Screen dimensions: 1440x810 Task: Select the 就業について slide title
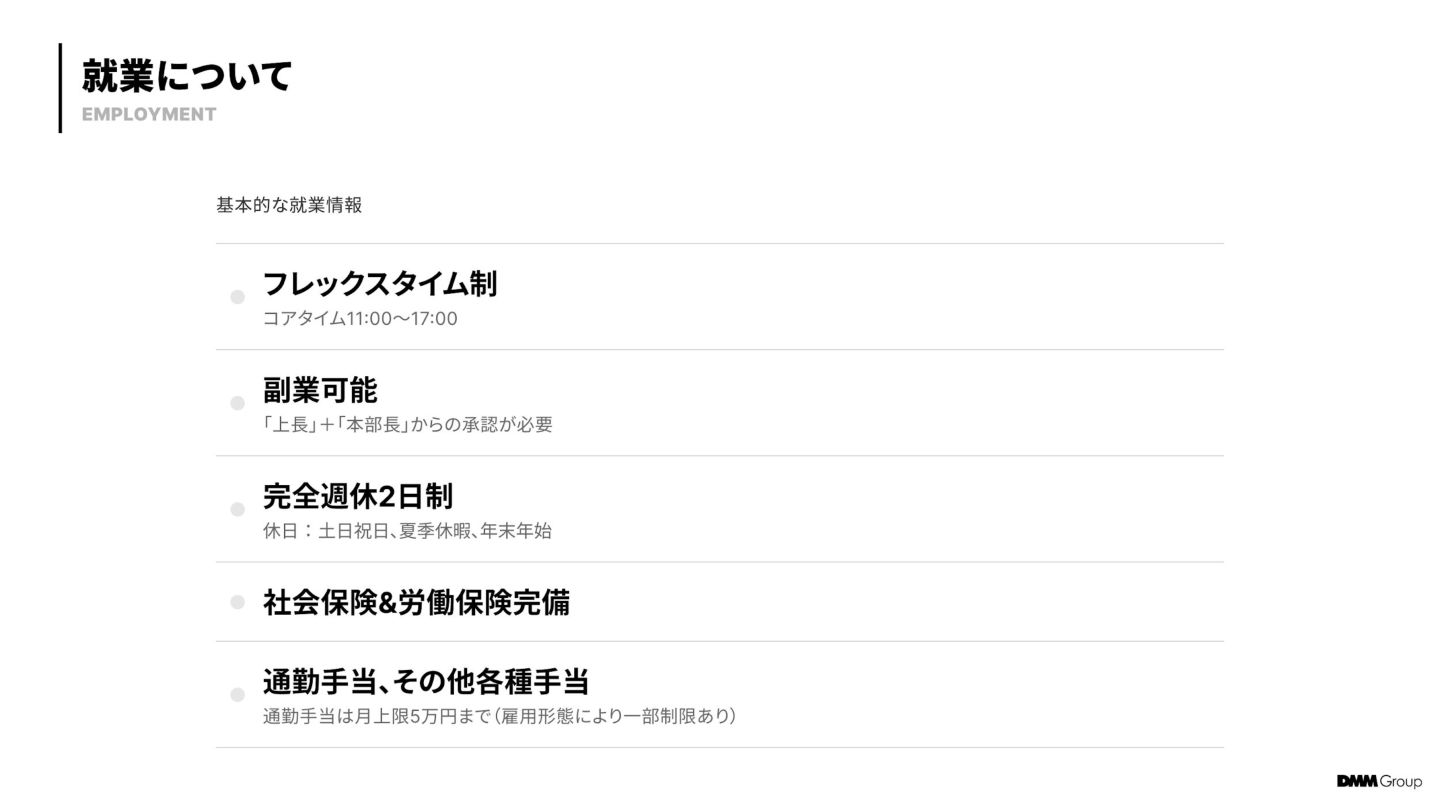pyautogui.click(x=186, y=75)
